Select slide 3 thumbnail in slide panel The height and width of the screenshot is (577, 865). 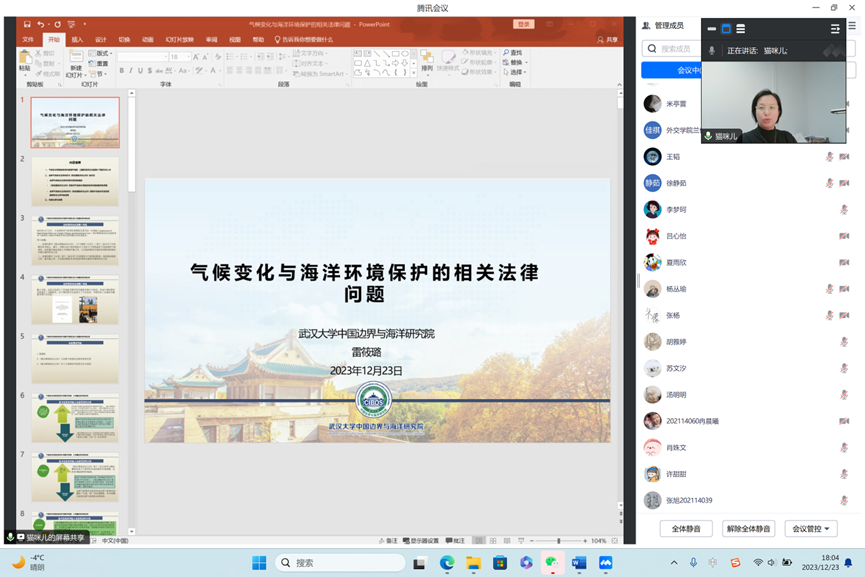[75, 241]
